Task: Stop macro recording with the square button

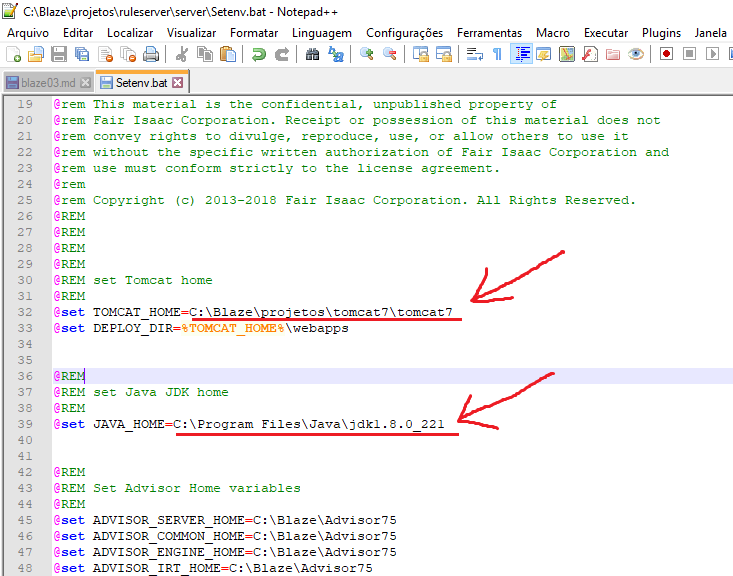Action: point(689,54)
